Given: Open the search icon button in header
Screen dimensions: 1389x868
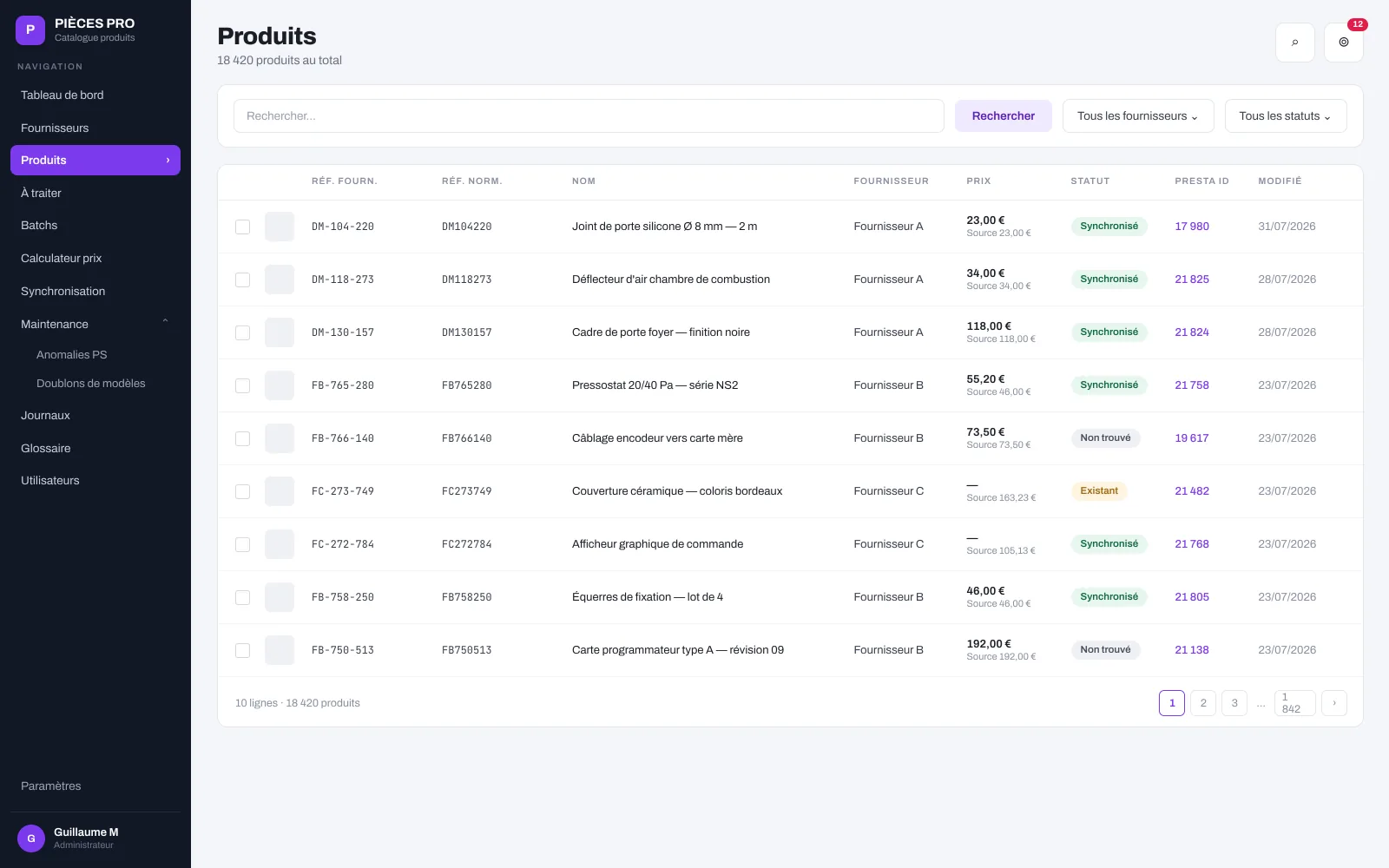Looking at the screenshot, I should click(x=1294, y=43).
